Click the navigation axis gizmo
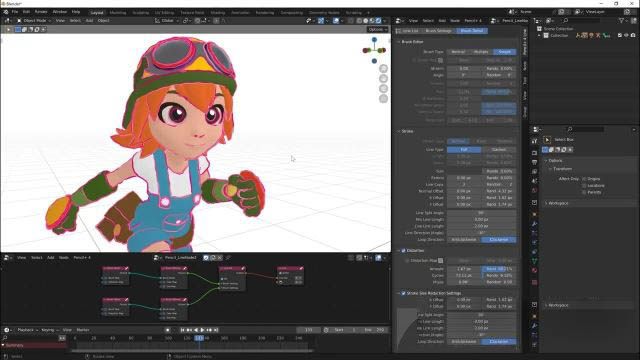 374,50
